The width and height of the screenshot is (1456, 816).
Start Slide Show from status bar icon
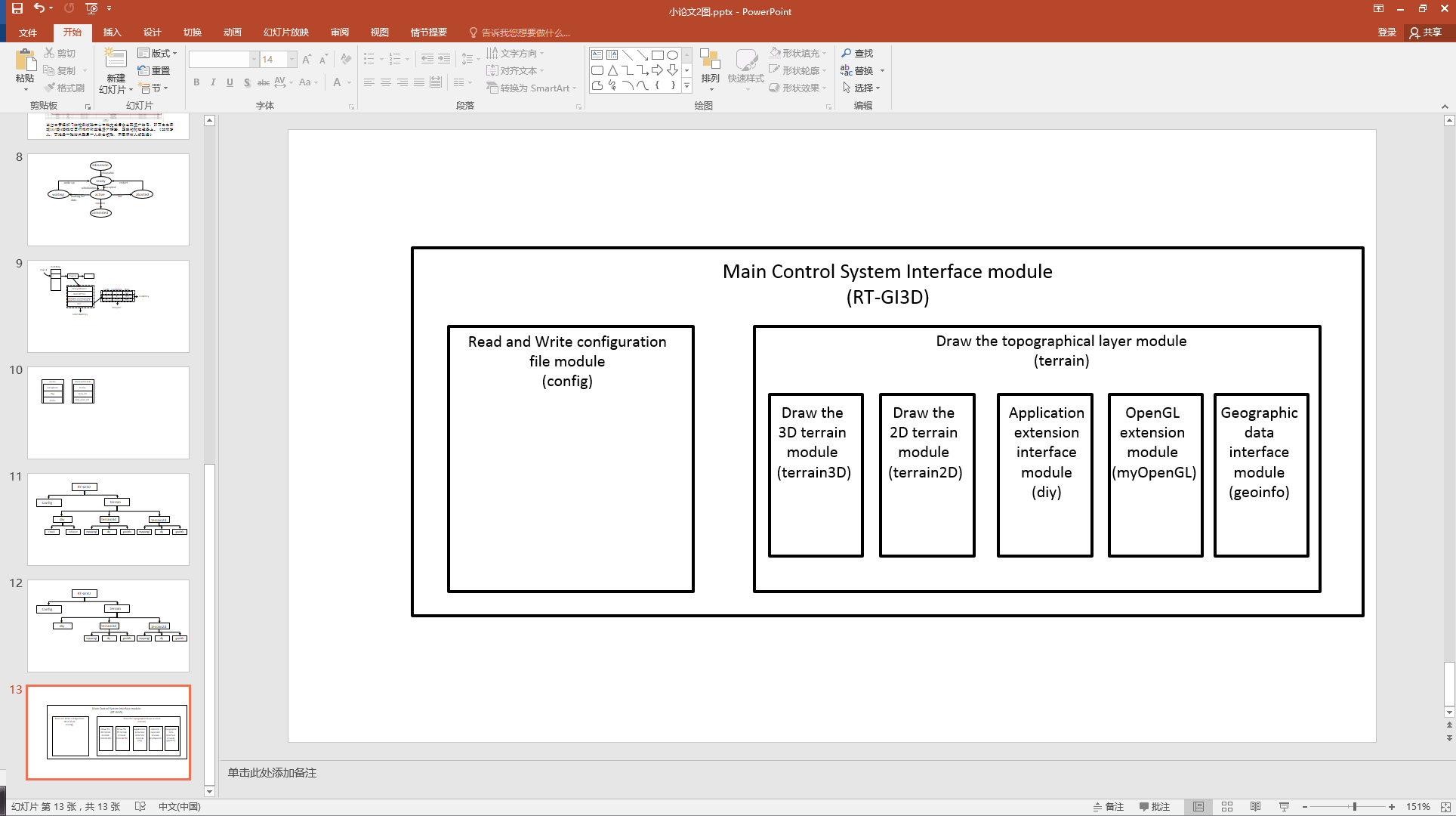coord(1284,807)
